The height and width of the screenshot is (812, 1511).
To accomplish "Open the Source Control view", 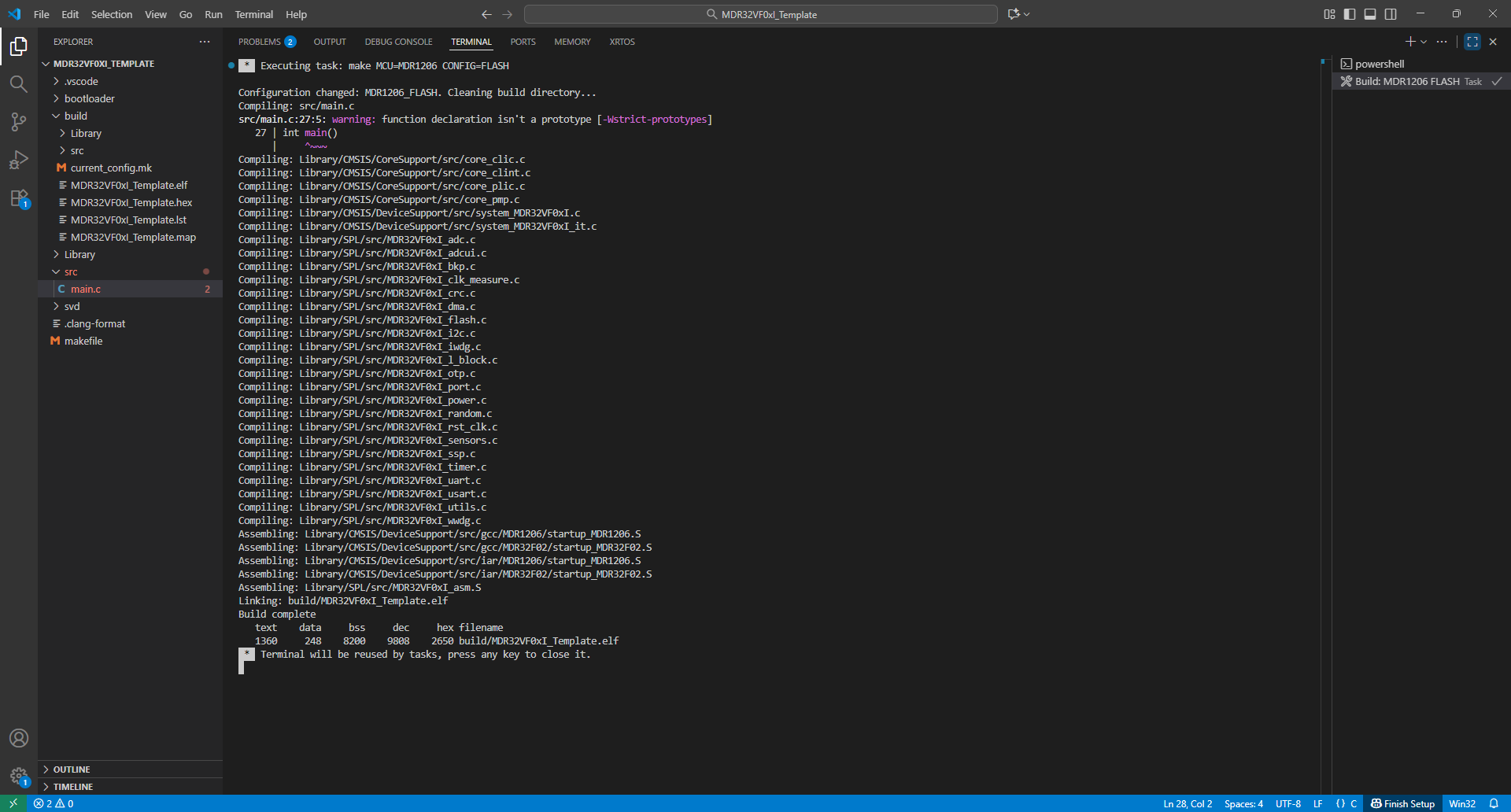I will [x=19, y=121].
